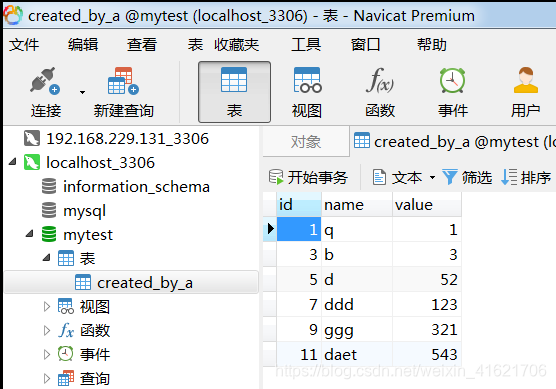Open the 文本 dropdown arrow

pos(432,177)
